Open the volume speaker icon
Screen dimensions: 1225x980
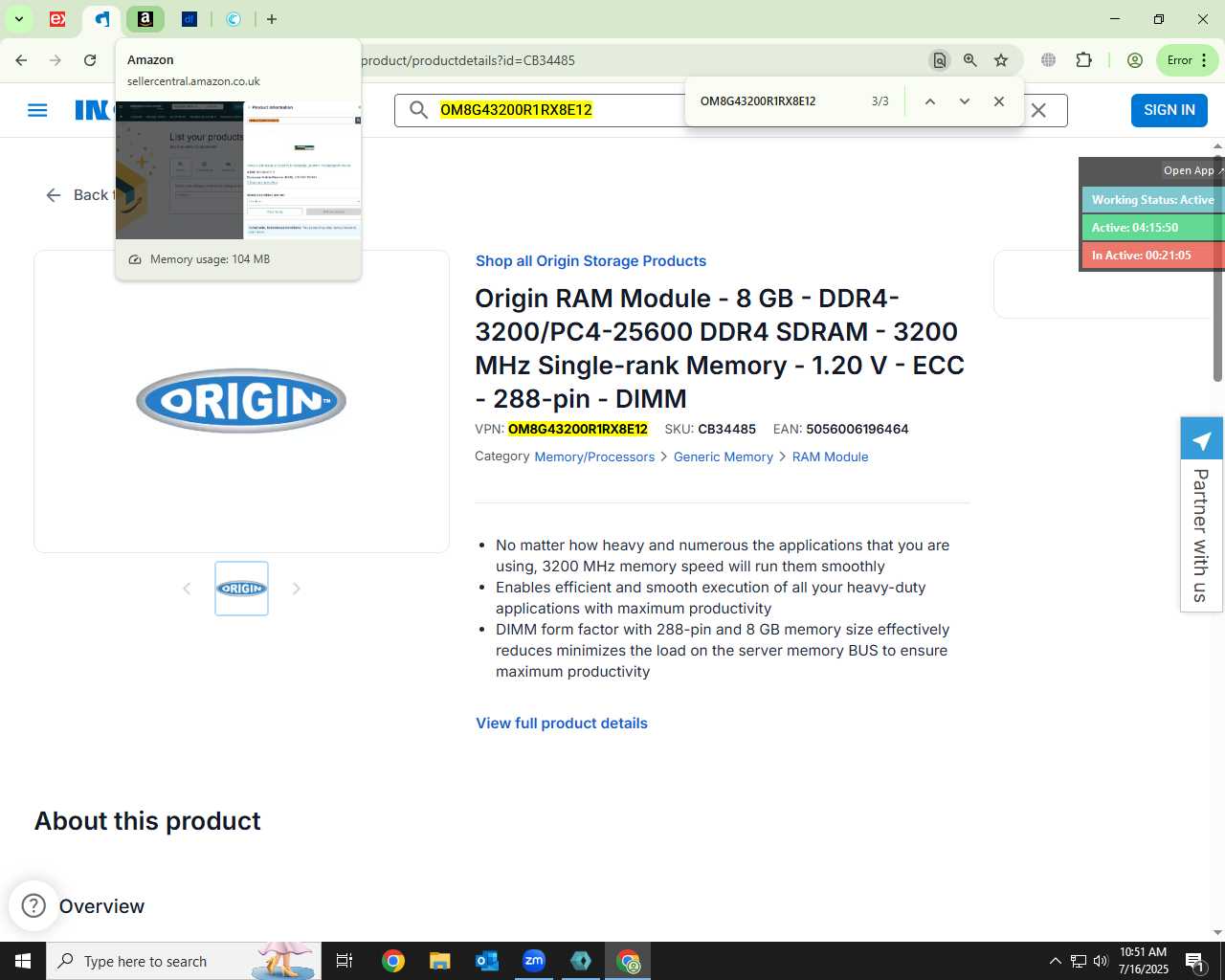tap(1101, 961)
